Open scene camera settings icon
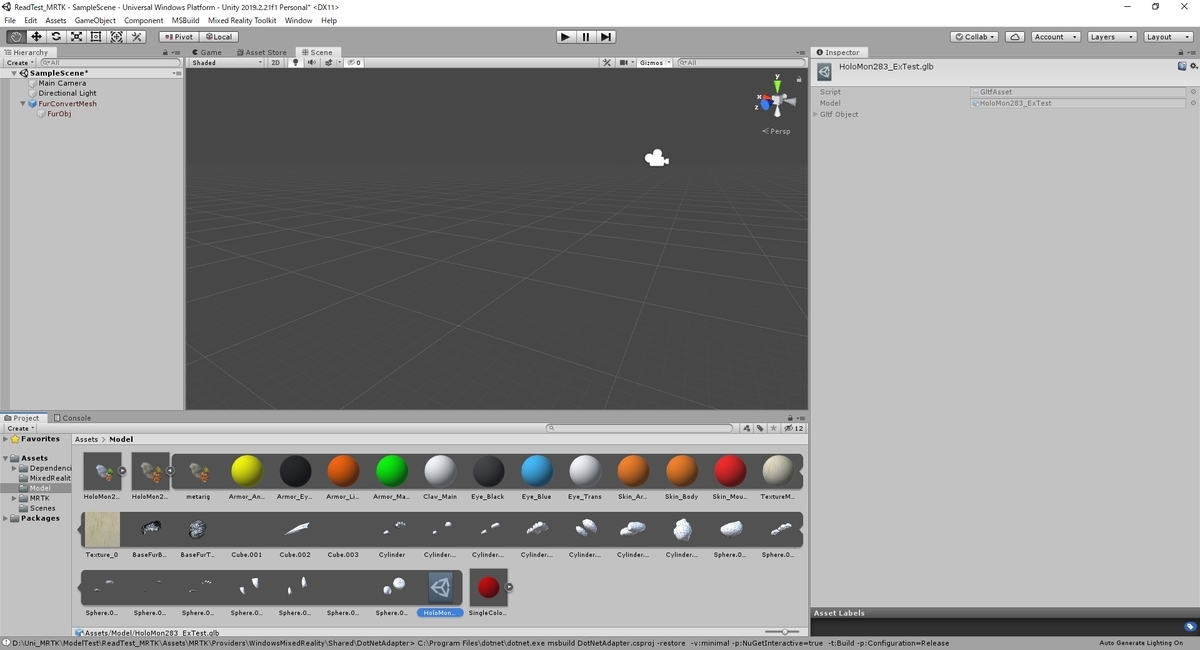The height and width of the screenshot is (650, 1200). coord(626,63)
